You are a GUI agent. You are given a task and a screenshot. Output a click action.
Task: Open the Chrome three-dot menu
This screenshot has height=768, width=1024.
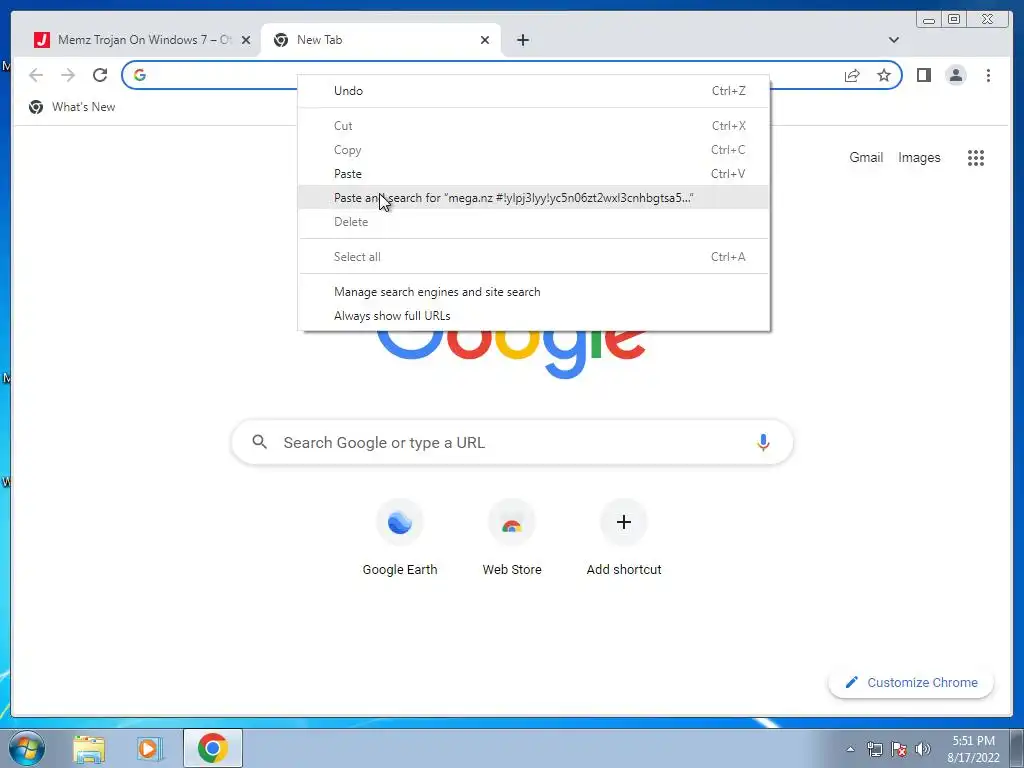pos(988,75)
